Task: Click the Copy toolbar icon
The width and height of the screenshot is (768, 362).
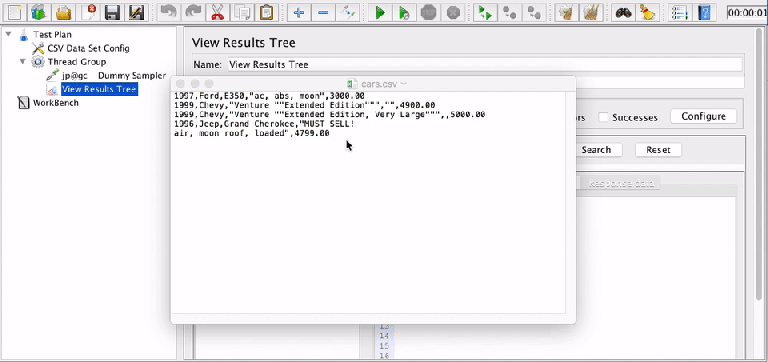Action: (241, 12)
